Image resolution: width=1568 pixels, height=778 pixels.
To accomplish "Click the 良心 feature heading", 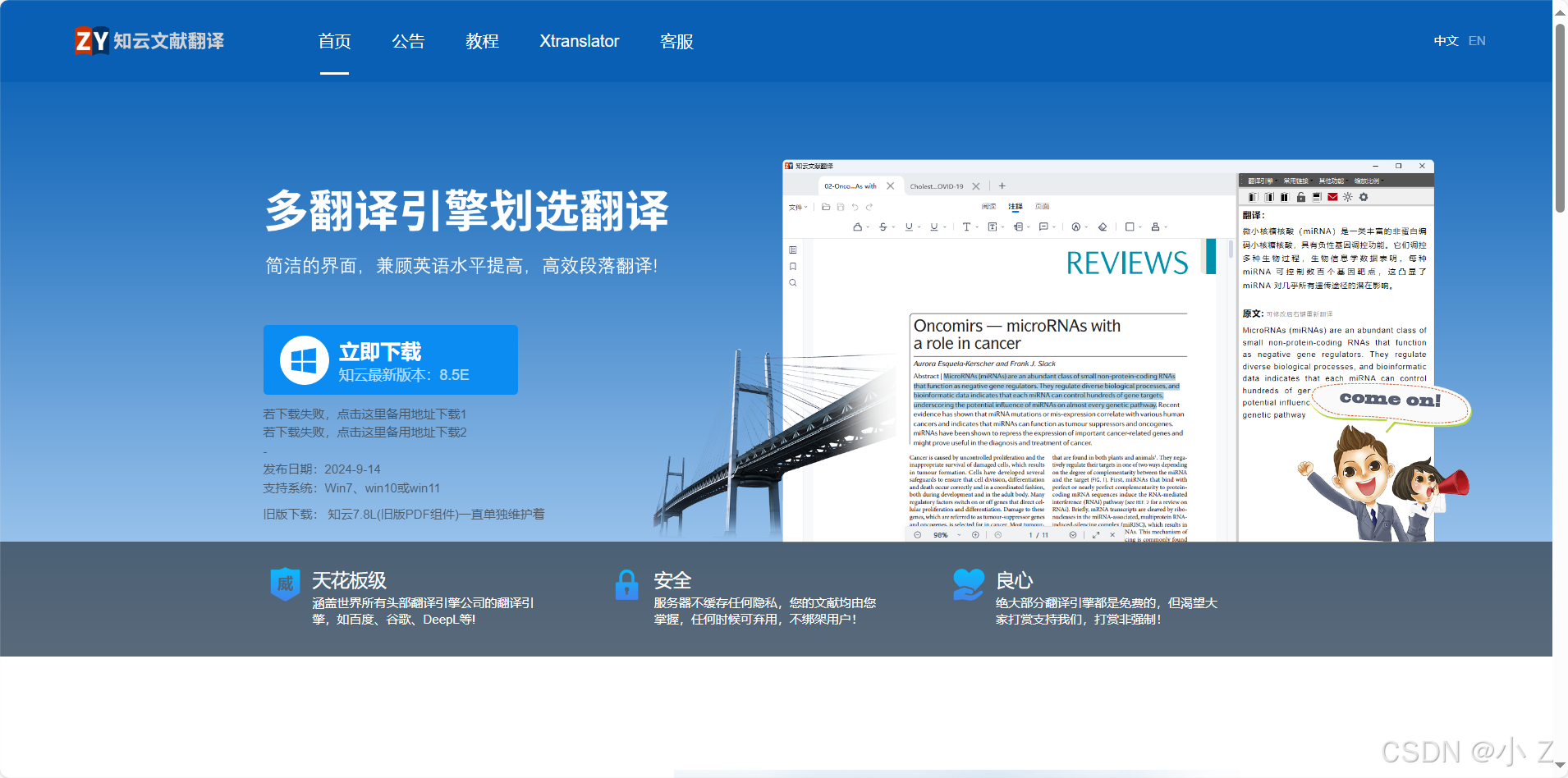I will click(x=1015, y=580).
